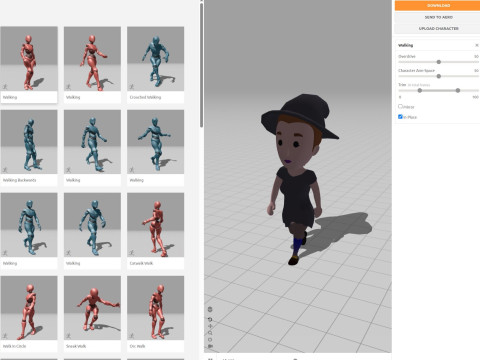The width and height of the screenshot is (480, 360).
Task: Click the Trim start value '0'
Action: click(400, 97)
